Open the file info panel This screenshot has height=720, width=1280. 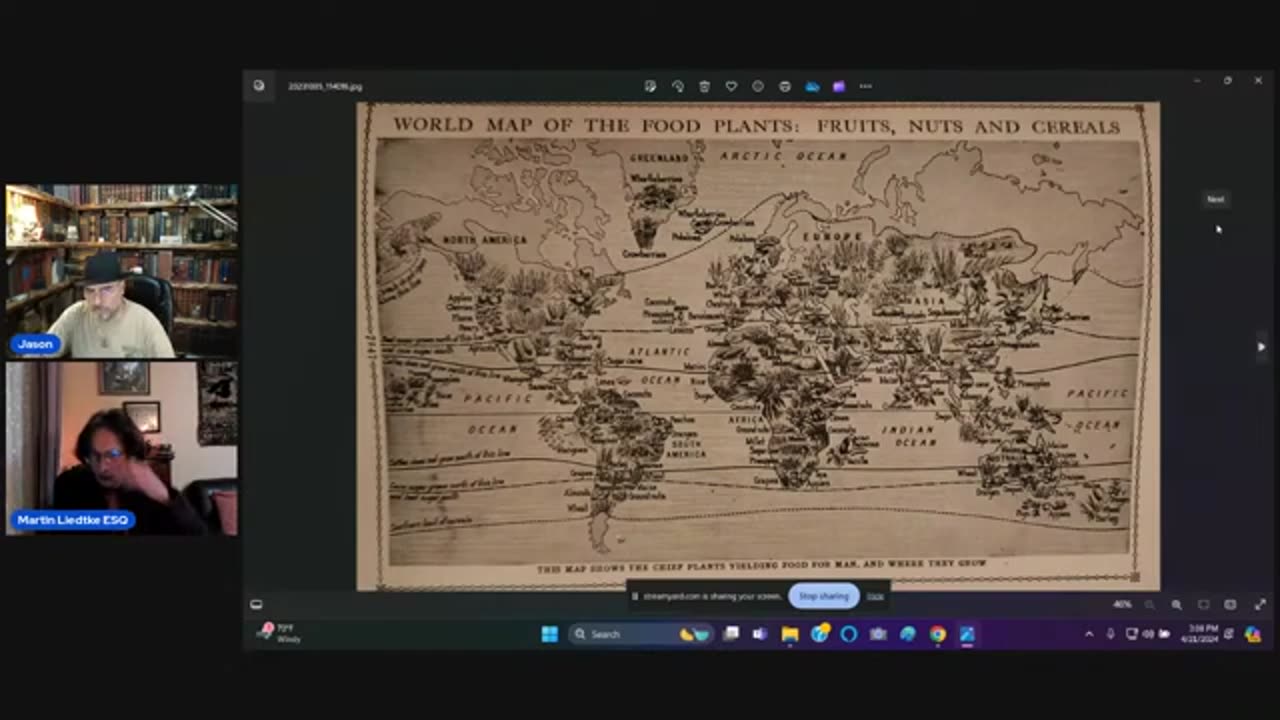pyautogui.click(x=758, y=86)
